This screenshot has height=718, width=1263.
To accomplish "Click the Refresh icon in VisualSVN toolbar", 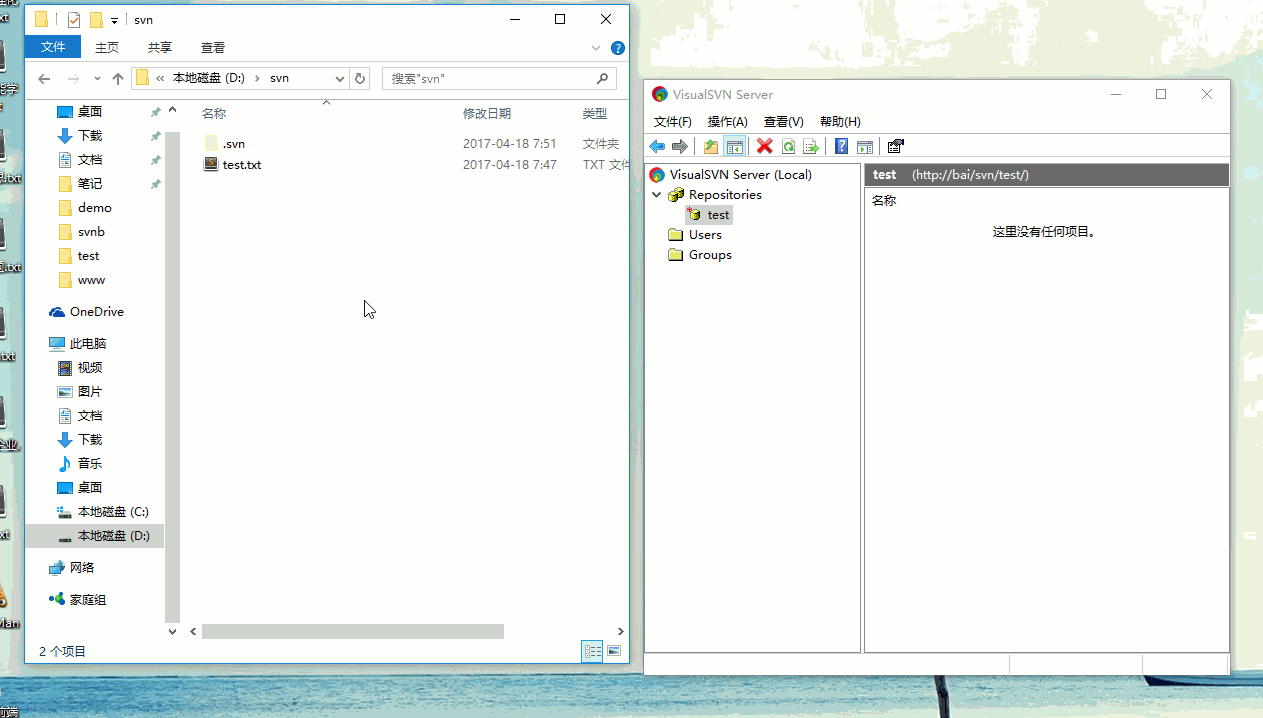I will 788,147.
